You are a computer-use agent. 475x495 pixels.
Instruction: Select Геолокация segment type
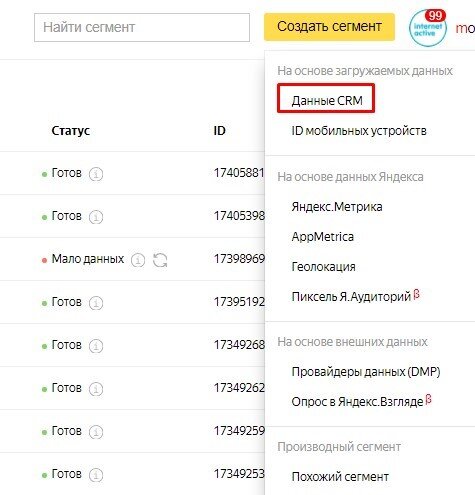323,267
